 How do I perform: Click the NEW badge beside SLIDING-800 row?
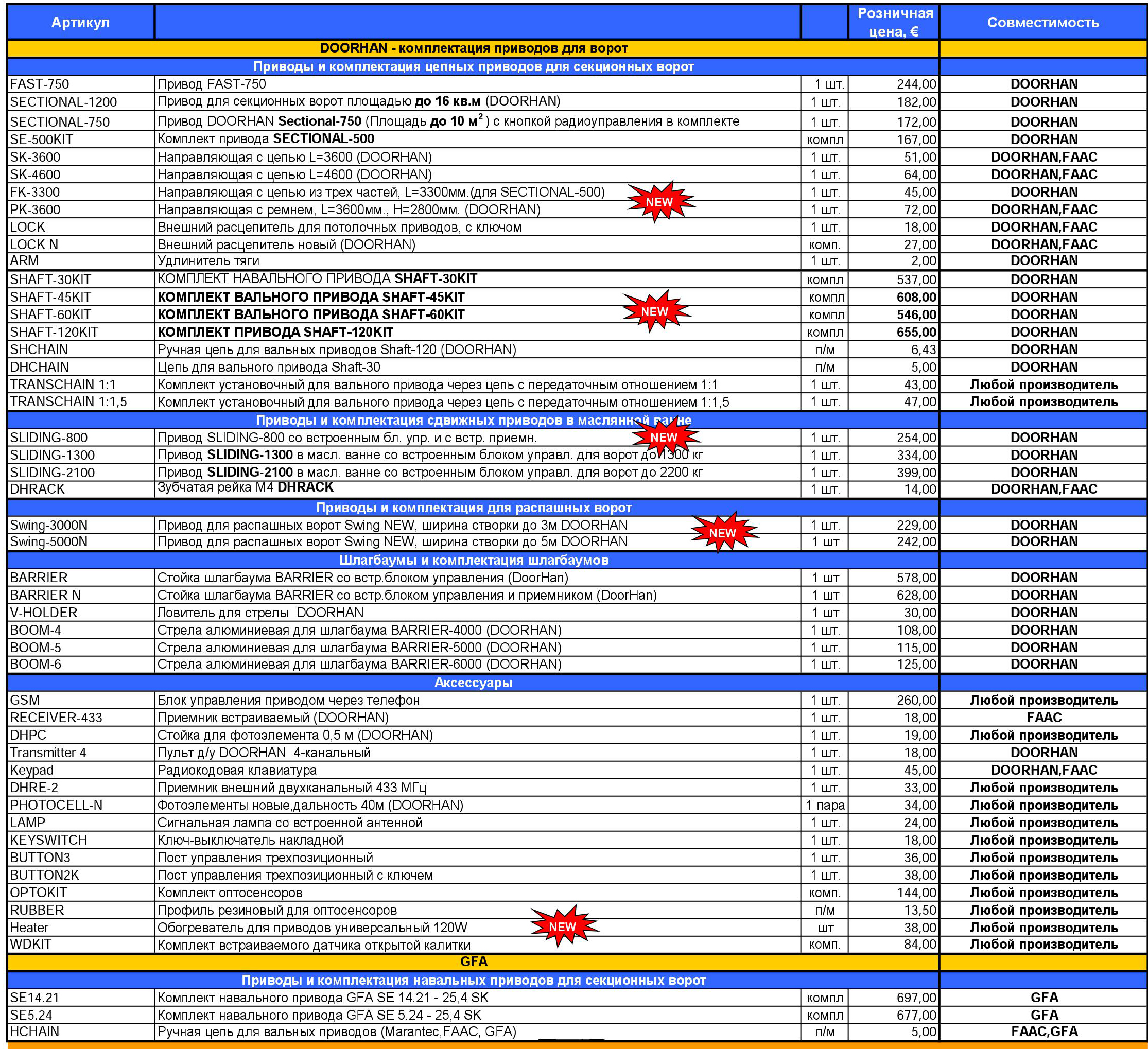pyautogui.click(x=665, y=437)
